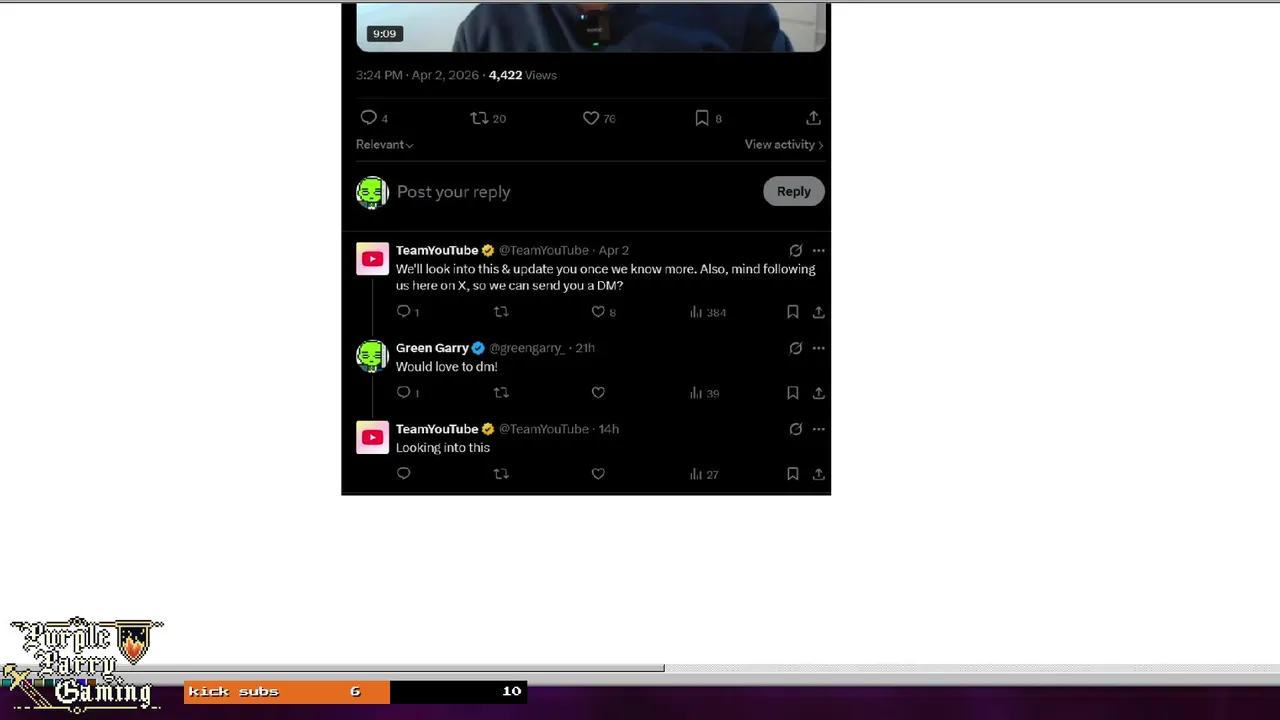Click the video thumbnail with 9:09 duration
Screen dimensions: 1280x720
click(x=591, y=26)
